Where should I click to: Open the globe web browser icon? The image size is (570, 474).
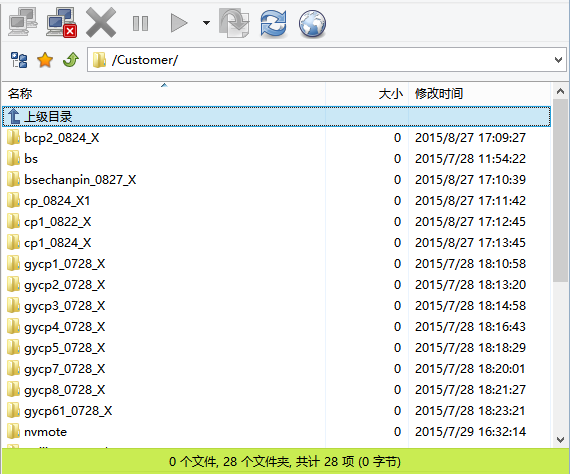[x=312, y=24]
